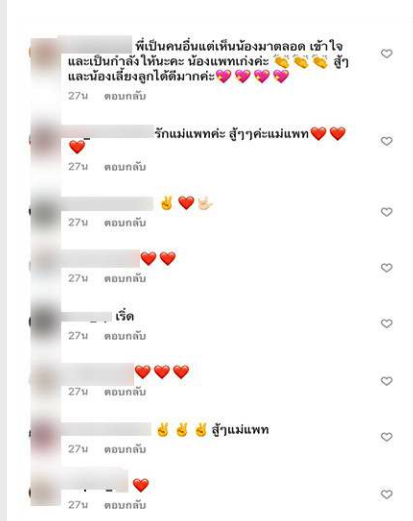413x521 pixels.
Task: Like the comment starting with พี่เป็นคนอื่น
Action: (386, 53)
